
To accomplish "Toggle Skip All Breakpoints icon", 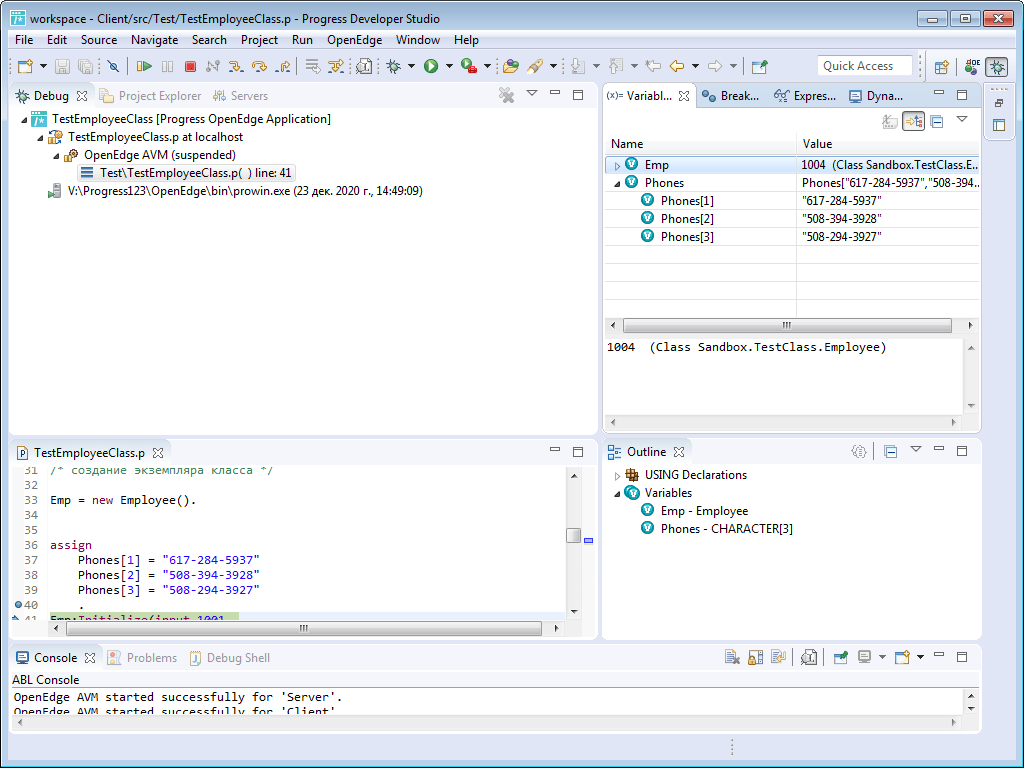I will (x=114, y=66).
